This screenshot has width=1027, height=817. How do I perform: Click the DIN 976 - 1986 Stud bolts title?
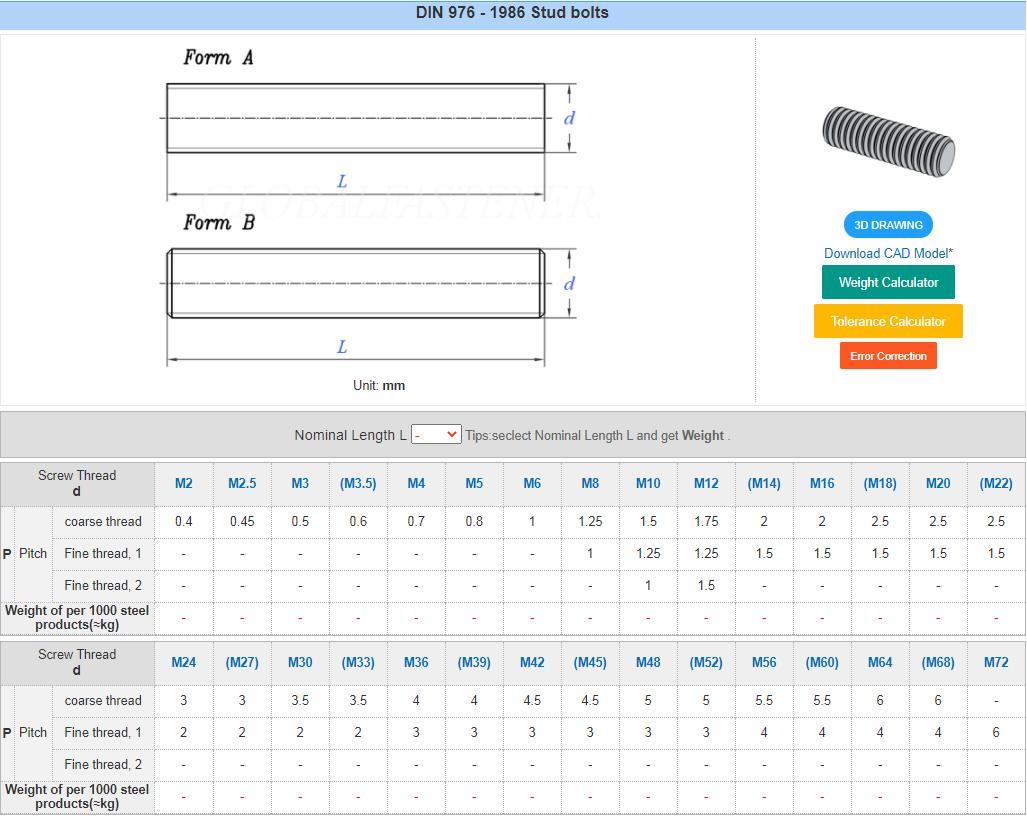point(512,13)
